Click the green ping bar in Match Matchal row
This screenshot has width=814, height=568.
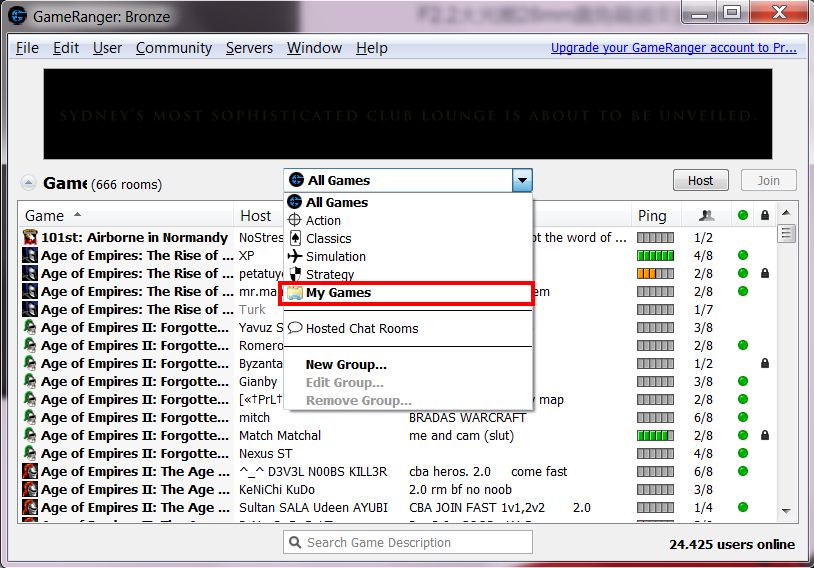(x=655, y=436)
